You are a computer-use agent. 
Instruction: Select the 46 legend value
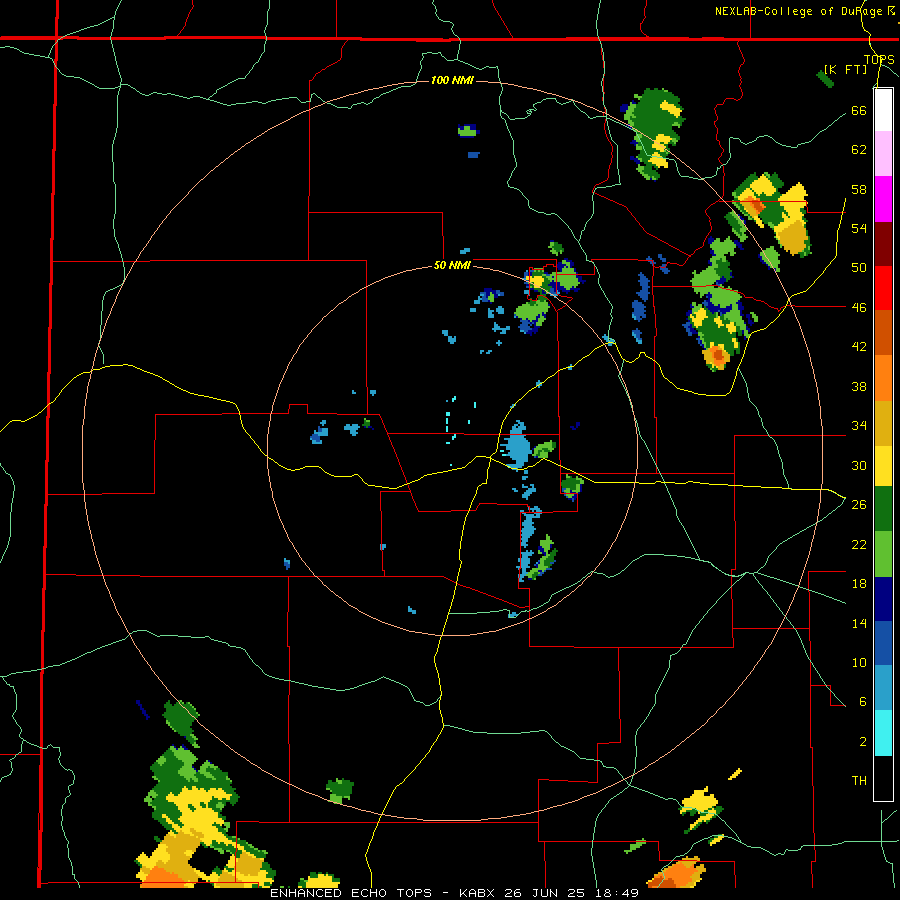tap(859, 307)
